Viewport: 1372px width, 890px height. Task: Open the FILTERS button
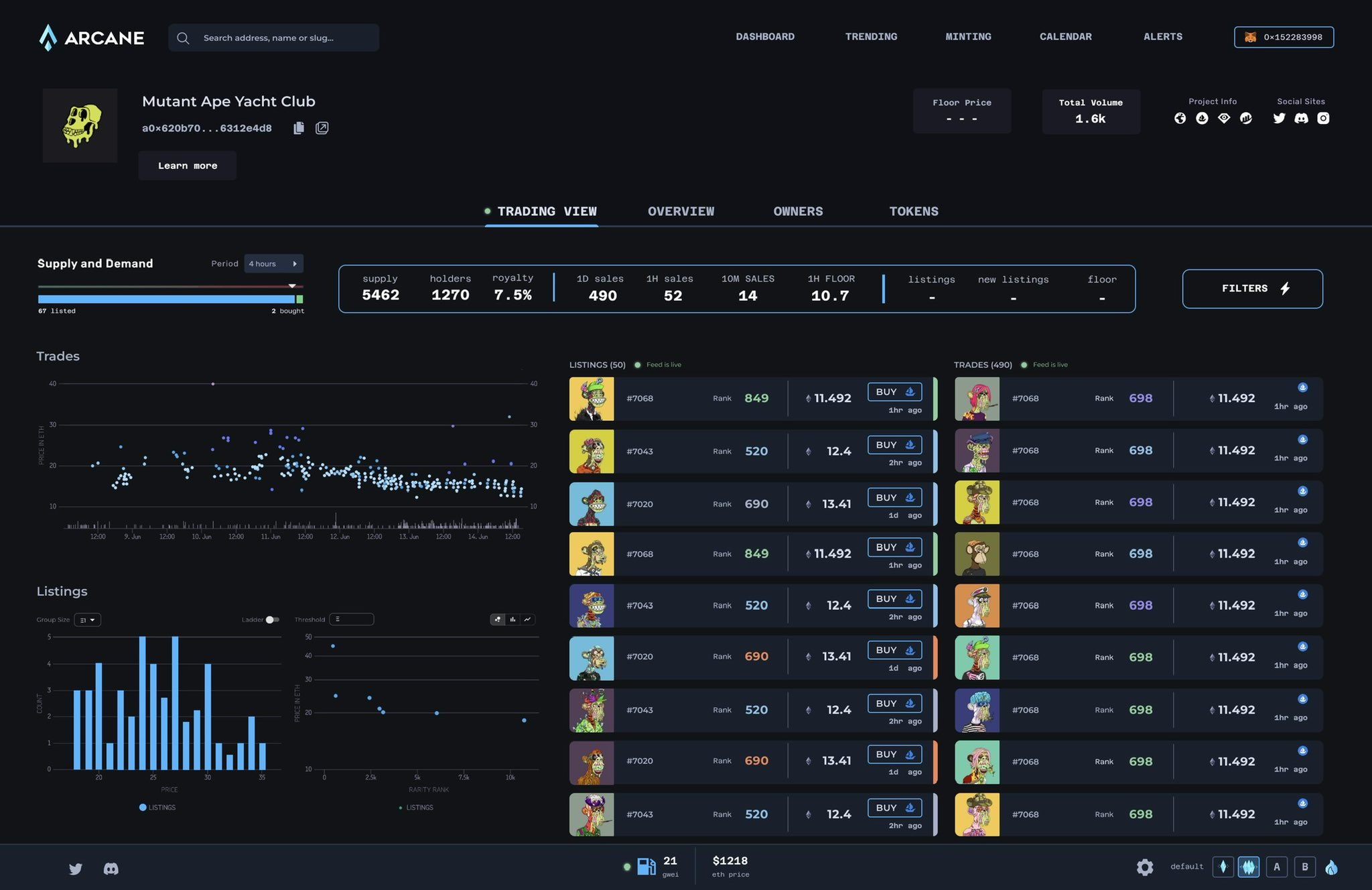1252,289
